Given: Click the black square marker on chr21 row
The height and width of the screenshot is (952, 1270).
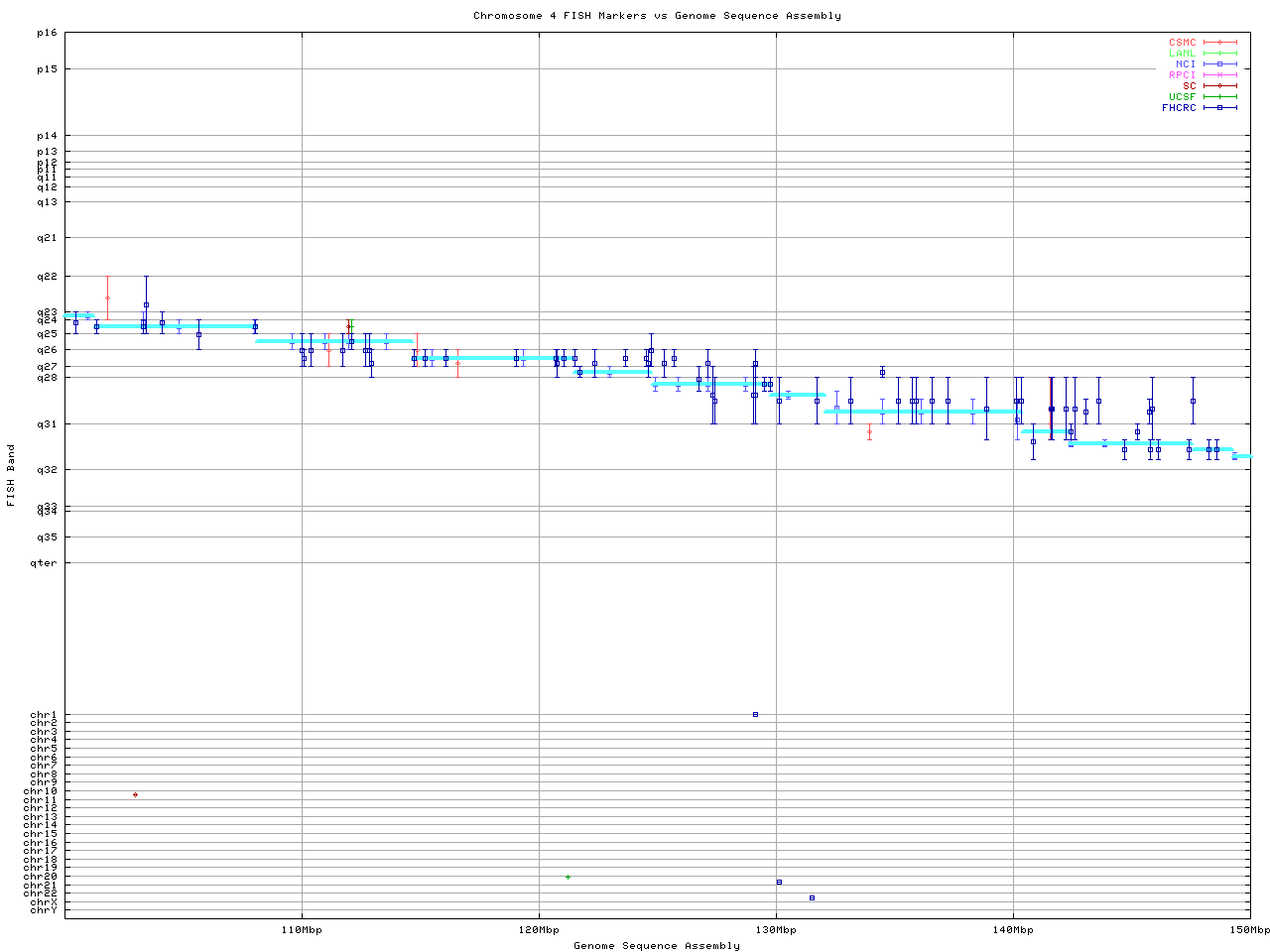Looking at the screenshot, I should (779, 882).
